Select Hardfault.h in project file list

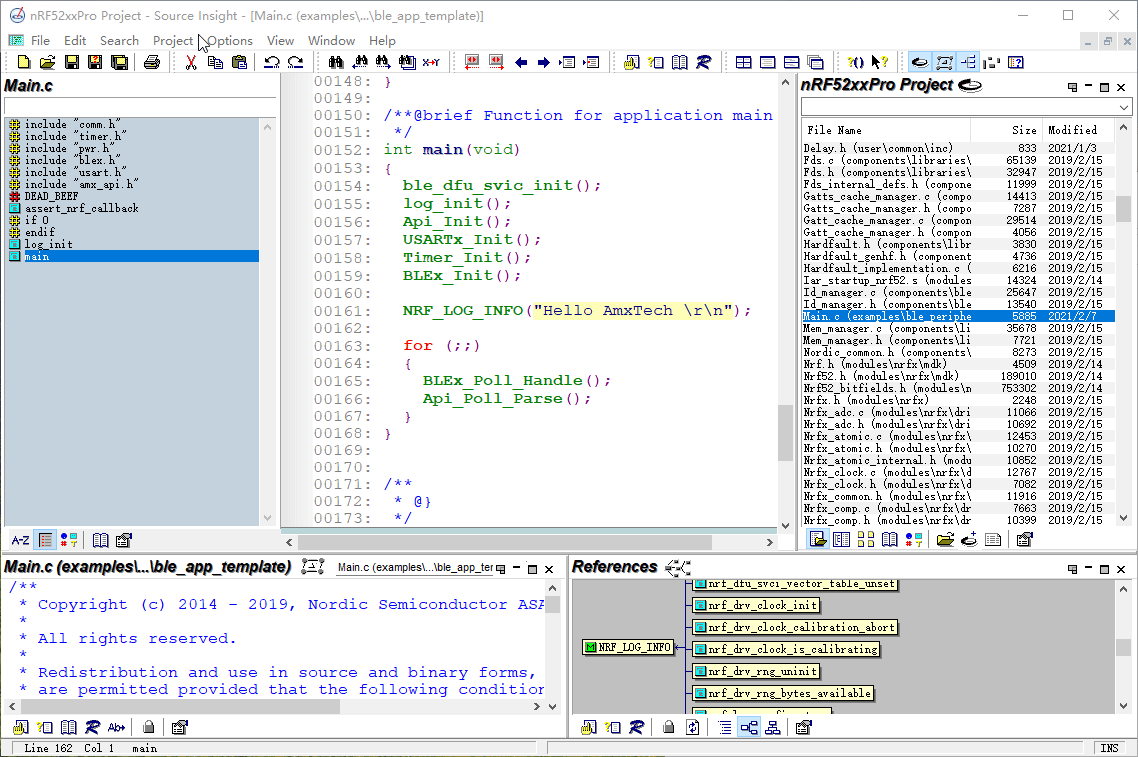pyautogui.click(x=958, y=245)
